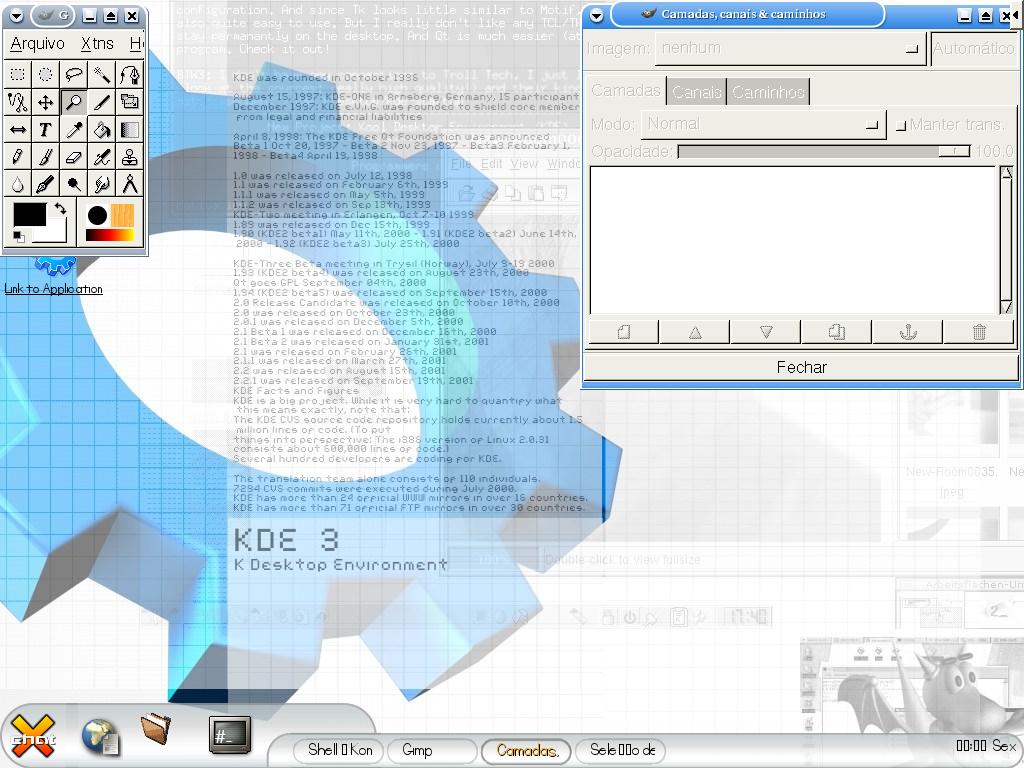Switch to the Camadas tab
Viewport: 1024px width, 768px height.
coord(626,90)
